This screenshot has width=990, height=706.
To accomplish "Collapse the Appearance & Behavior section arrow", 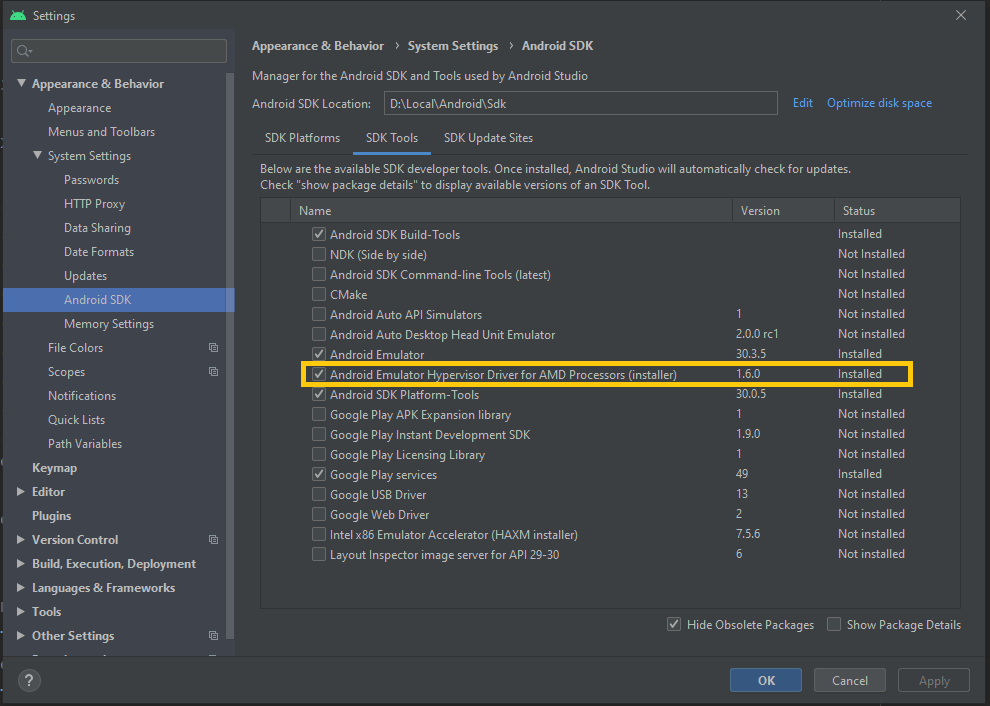I will pos(21,83).
